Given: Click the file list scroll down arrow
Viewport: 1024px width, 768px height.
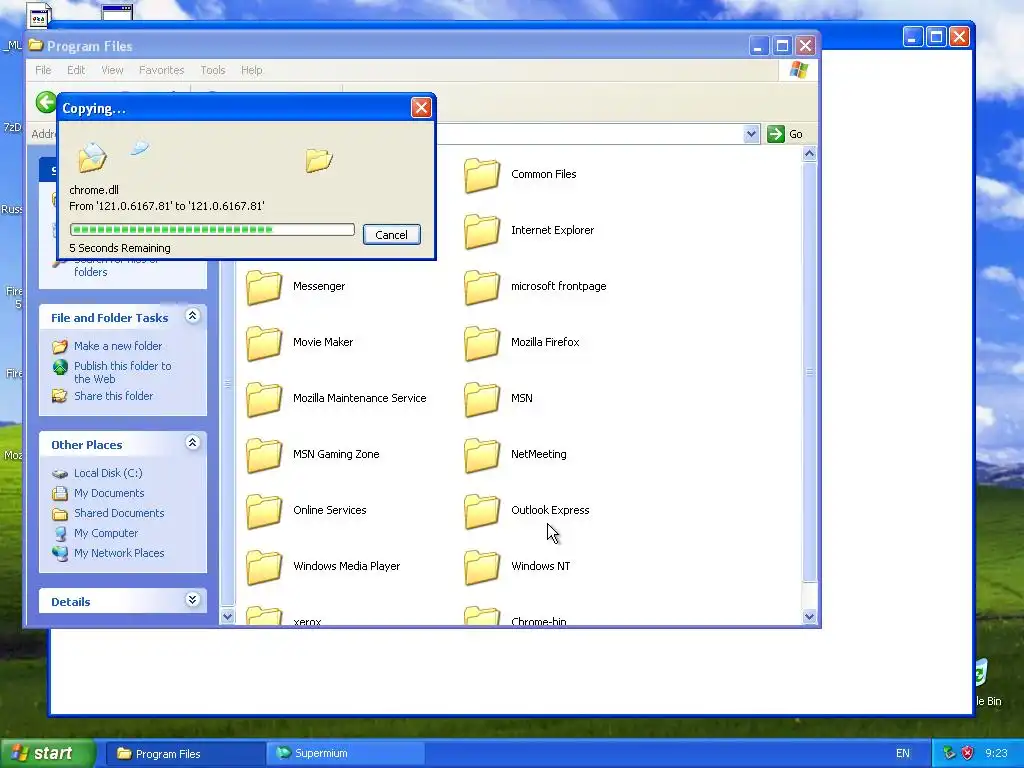Looking at the screenshot, I should 809,616.
